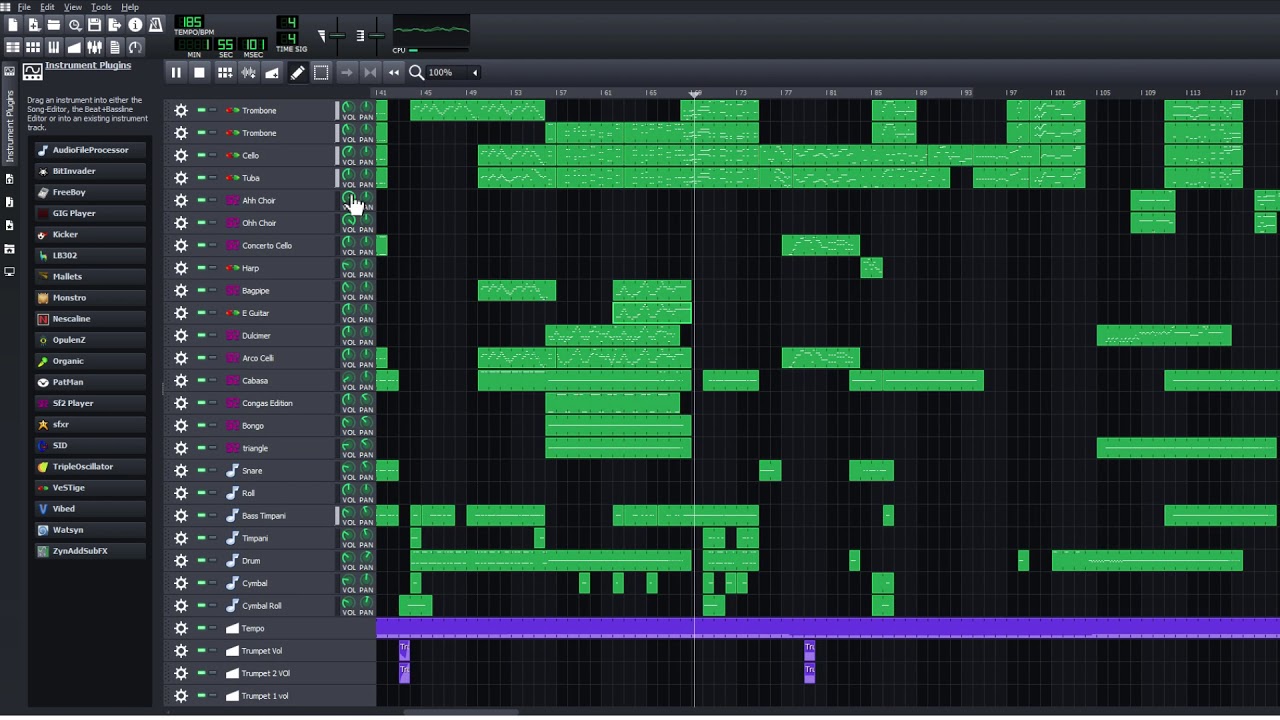Mute the Ahh Choir track
Viewport: 1280px width, 720px height.
pyautogui.click(x=201, y=200)
